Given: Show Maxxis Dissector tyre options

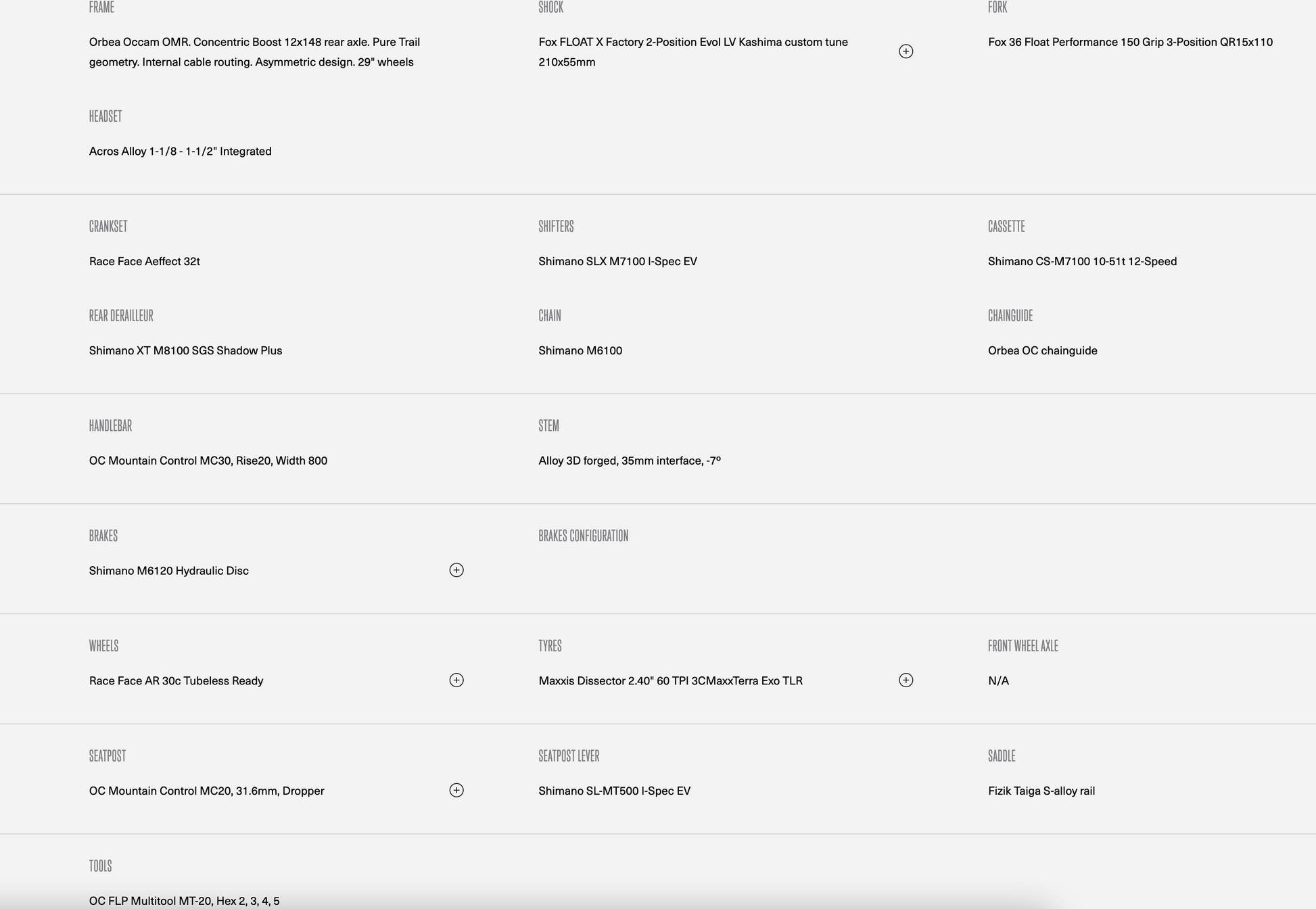Looking at the screenshot, I should (x=906, y=680).
